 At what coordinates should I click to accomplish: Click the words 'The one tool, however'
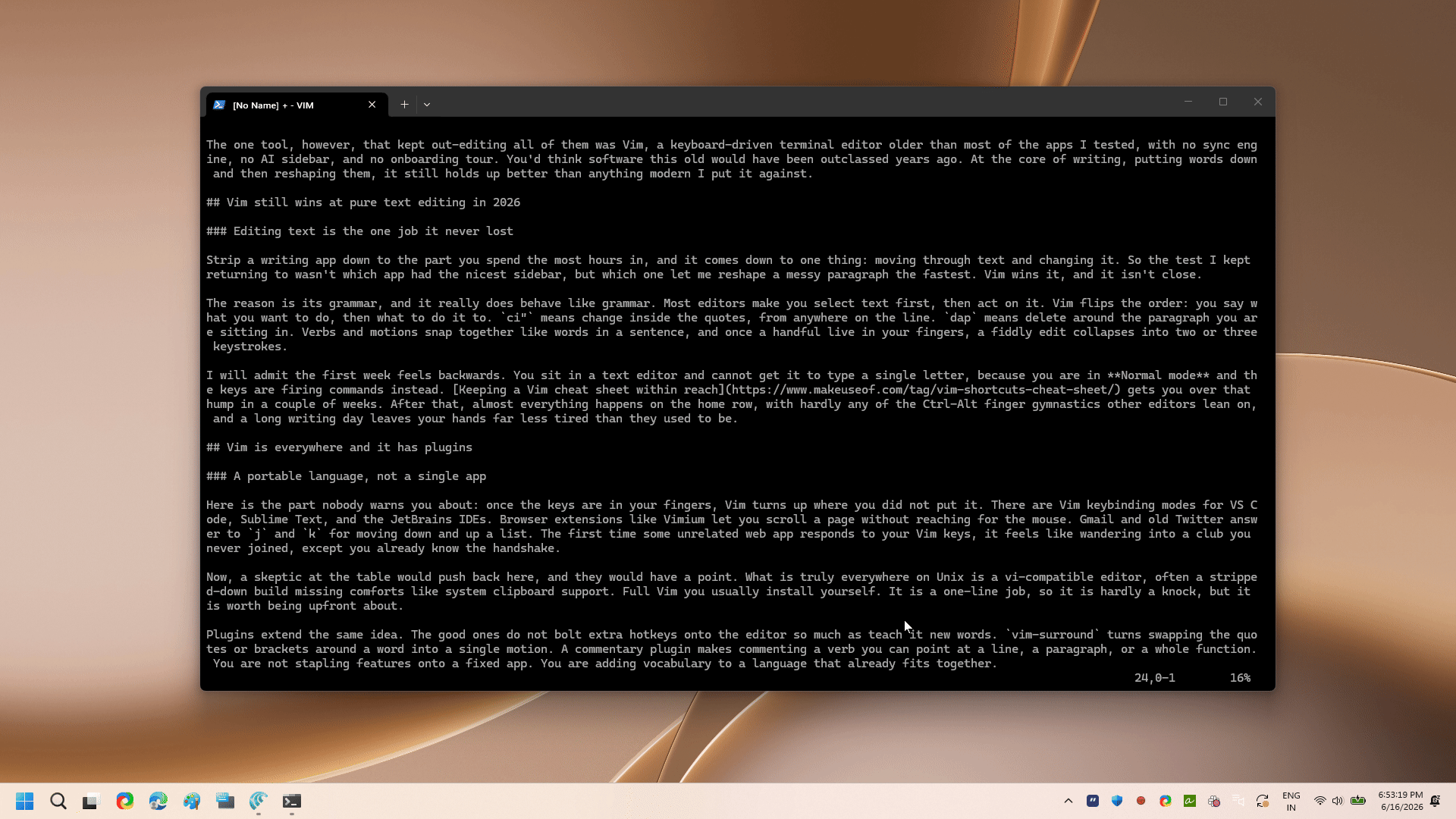278,145
